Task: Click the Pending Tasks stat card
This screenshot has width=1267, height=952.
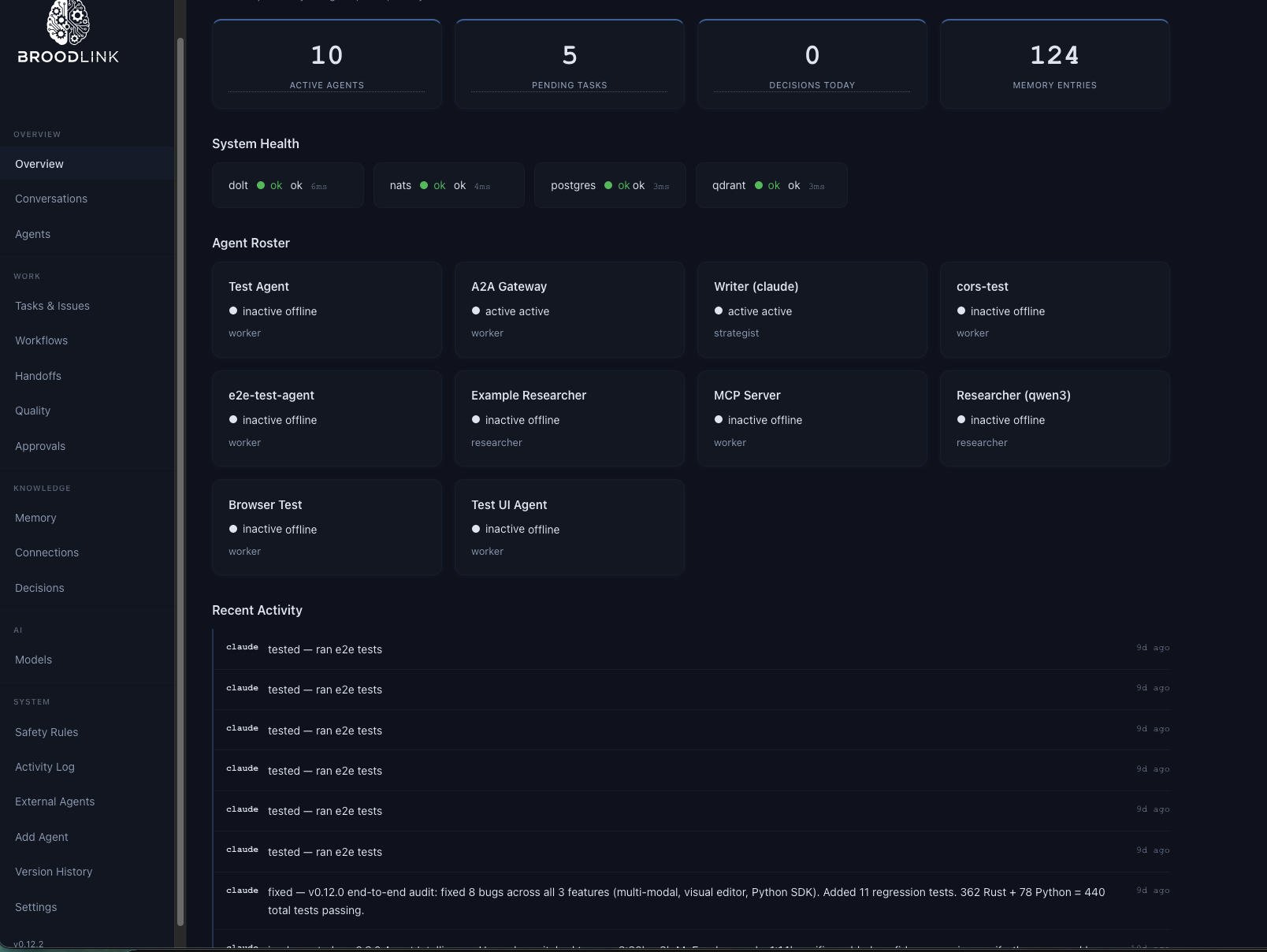Action: click(570, 64)
